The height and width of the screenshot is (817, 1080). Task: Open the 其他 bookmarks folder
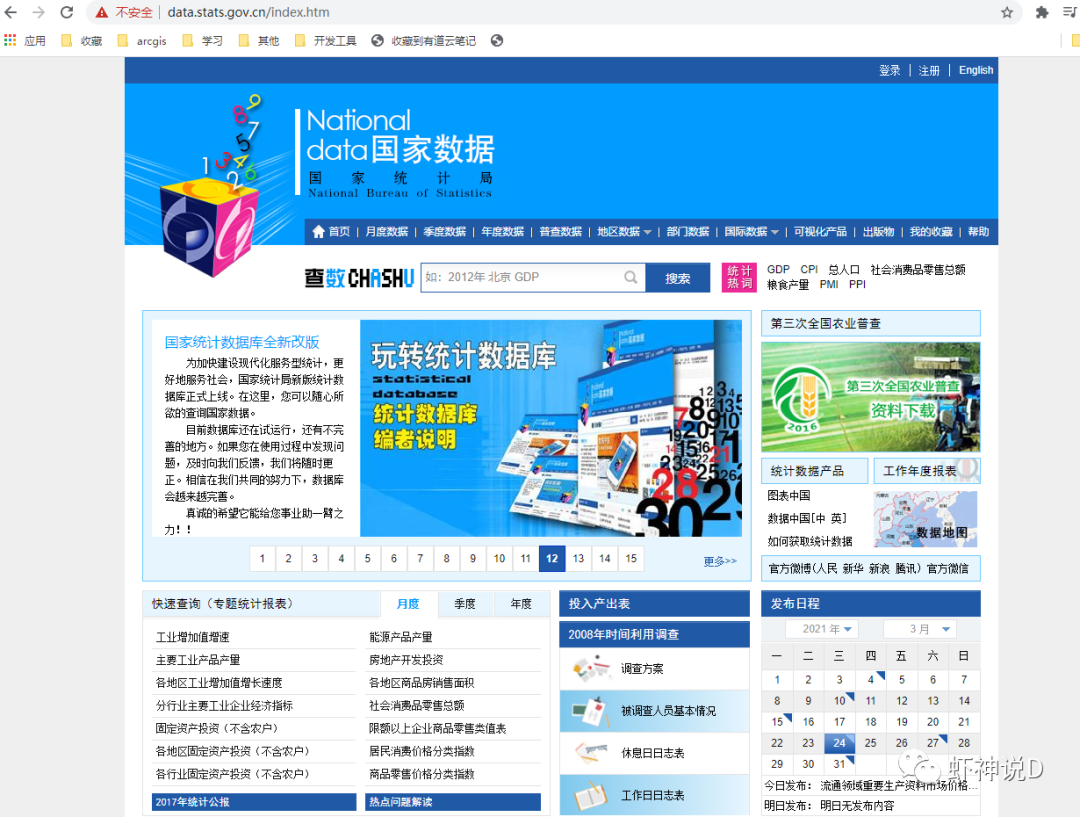(259, 41)
